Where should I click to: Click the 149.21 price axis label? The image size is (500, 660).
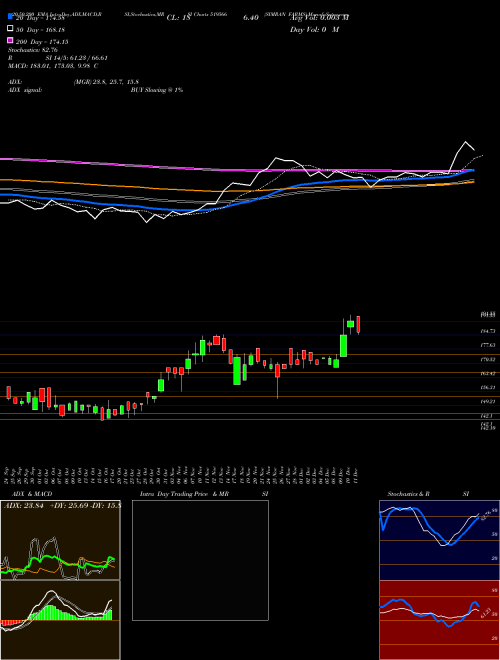pos(487,402)
